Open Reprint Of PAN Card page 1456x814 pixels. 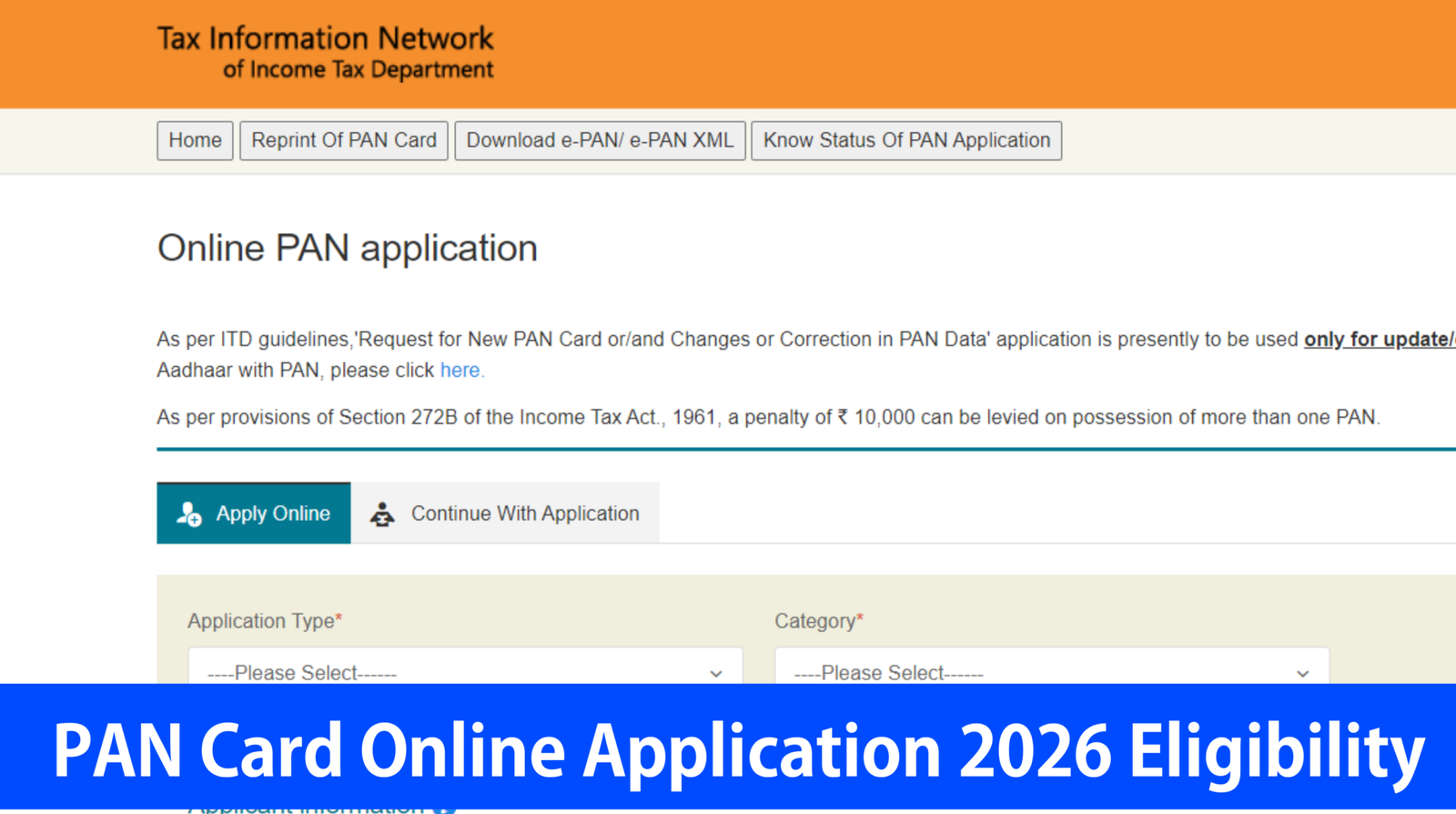click(x=344, y=140)
